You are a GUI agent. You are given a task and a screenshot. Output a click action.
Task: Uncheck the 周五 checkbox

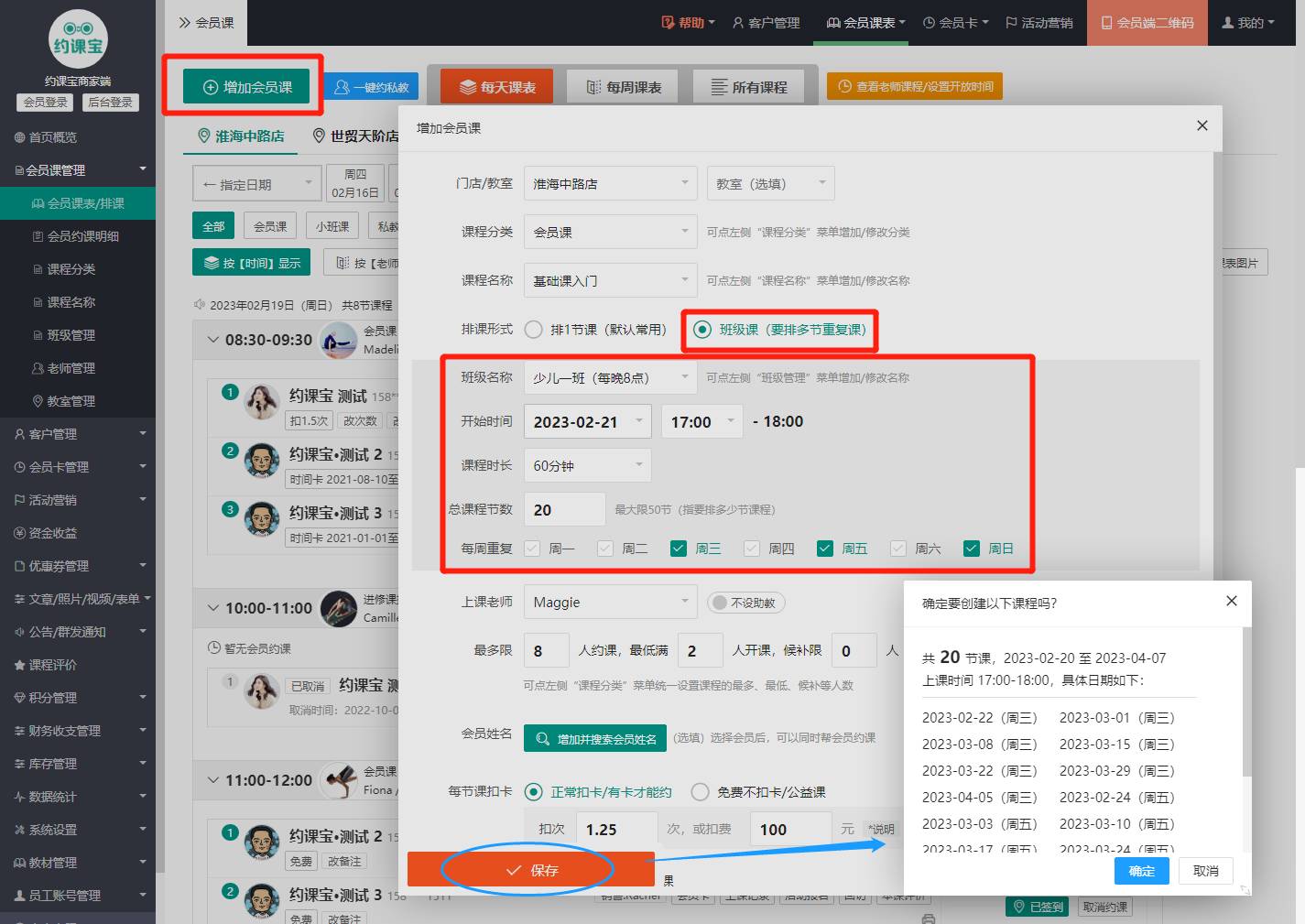(825, 549)
